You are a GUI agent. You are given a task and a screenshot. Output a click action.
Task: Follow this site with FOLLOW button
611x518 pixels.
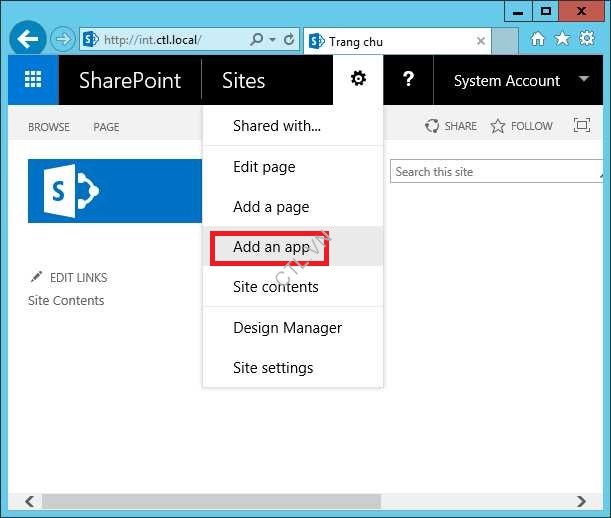tap(522, 126)
